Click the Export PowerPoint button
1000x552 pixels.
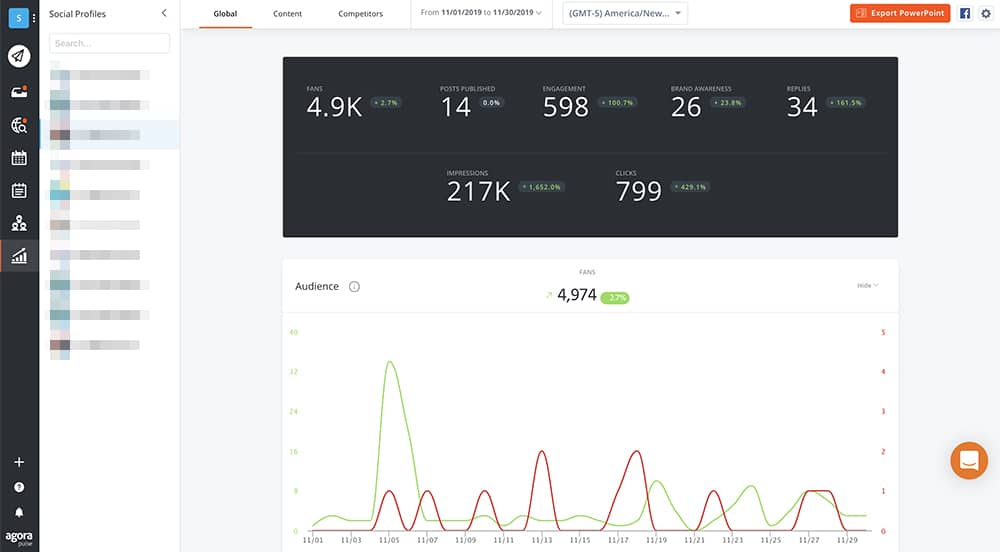tap(899, 13)
